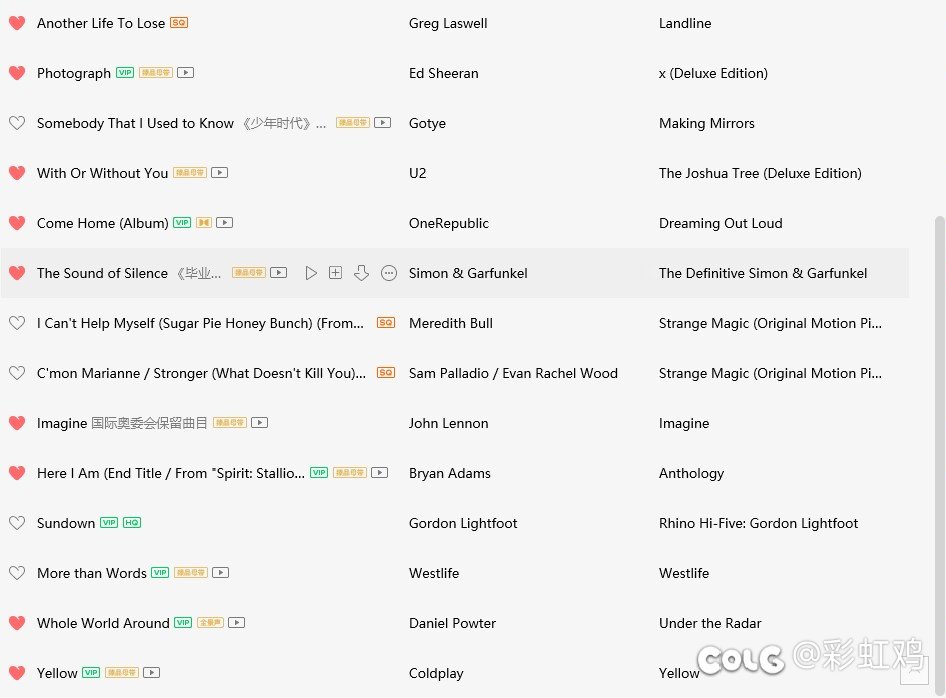This screenshot has width=946, height=698.
Task: Click the VIP badge on Yellow
Action: pos(91,673)
